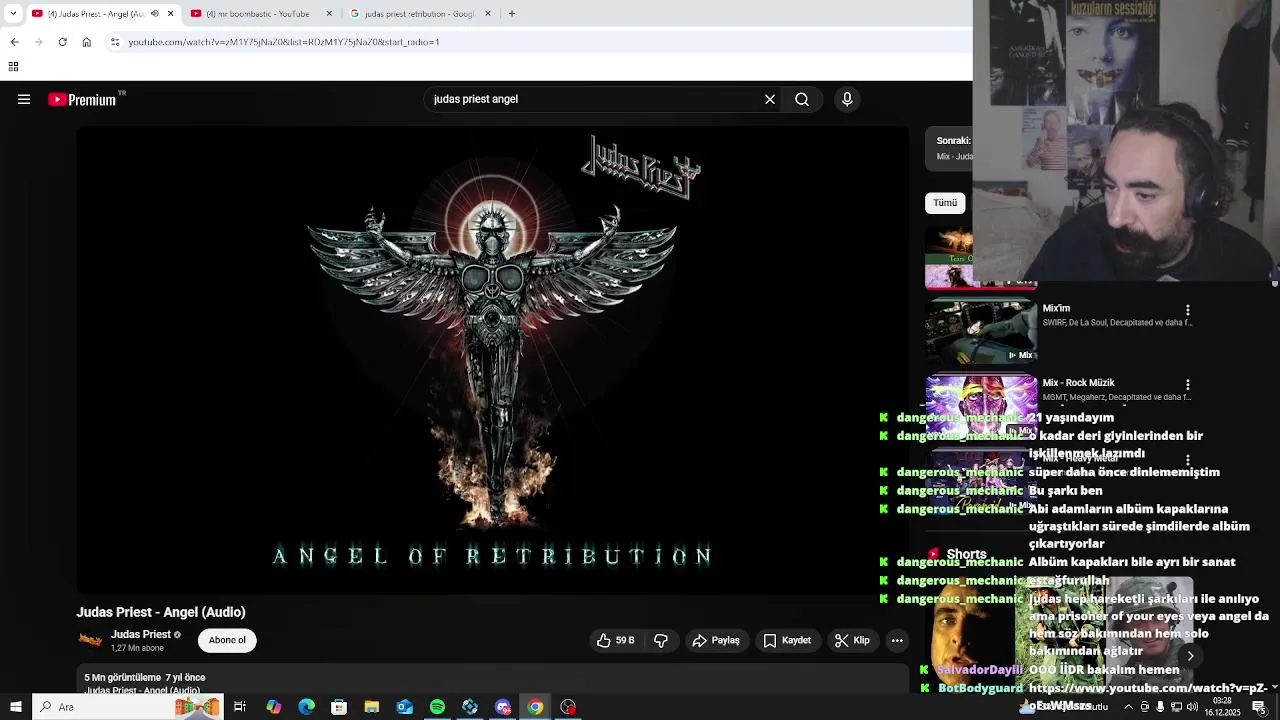
Task: Open the browser home page icon
Action: coord(87,42)
